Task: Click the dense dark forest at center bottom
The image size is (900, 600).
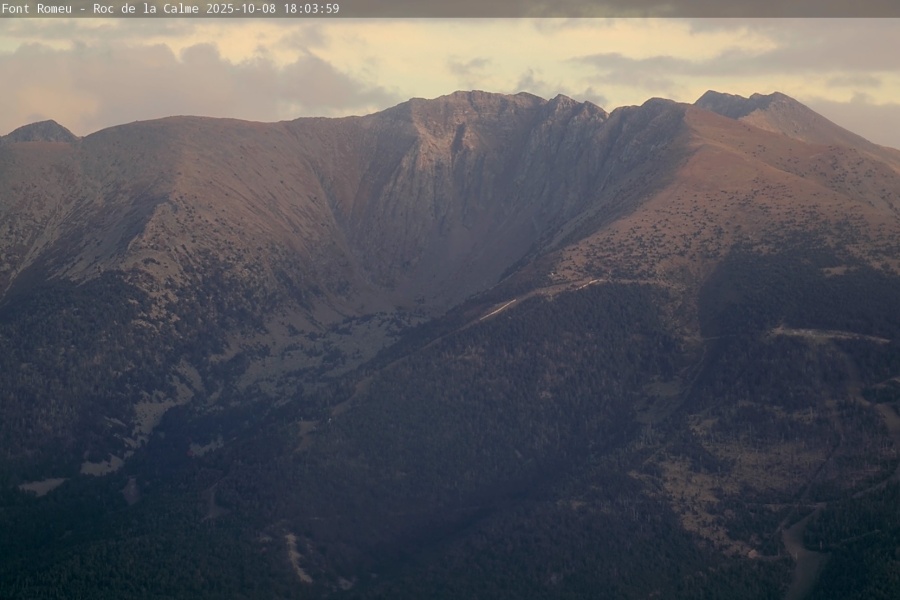Action: coord(480,500)
